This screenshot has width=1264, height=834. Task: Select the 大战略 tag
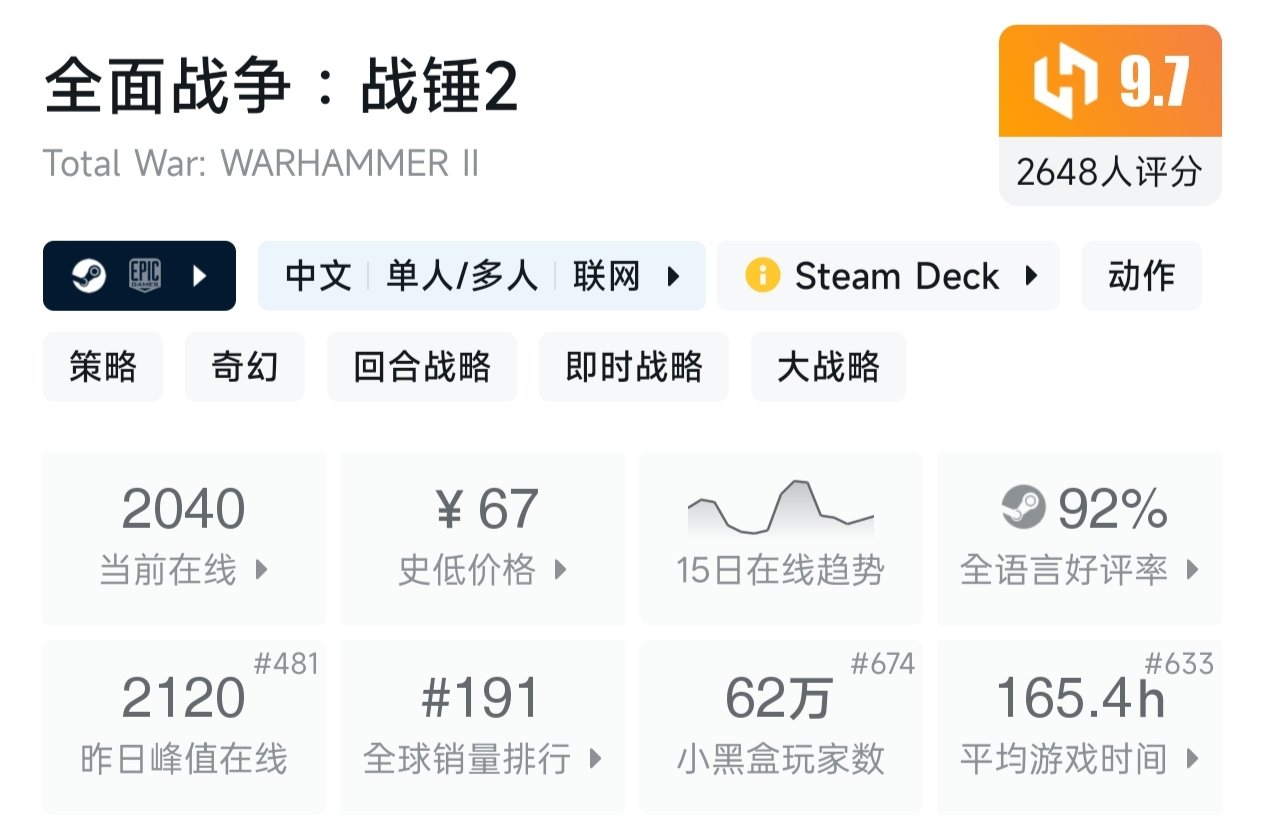828,367
